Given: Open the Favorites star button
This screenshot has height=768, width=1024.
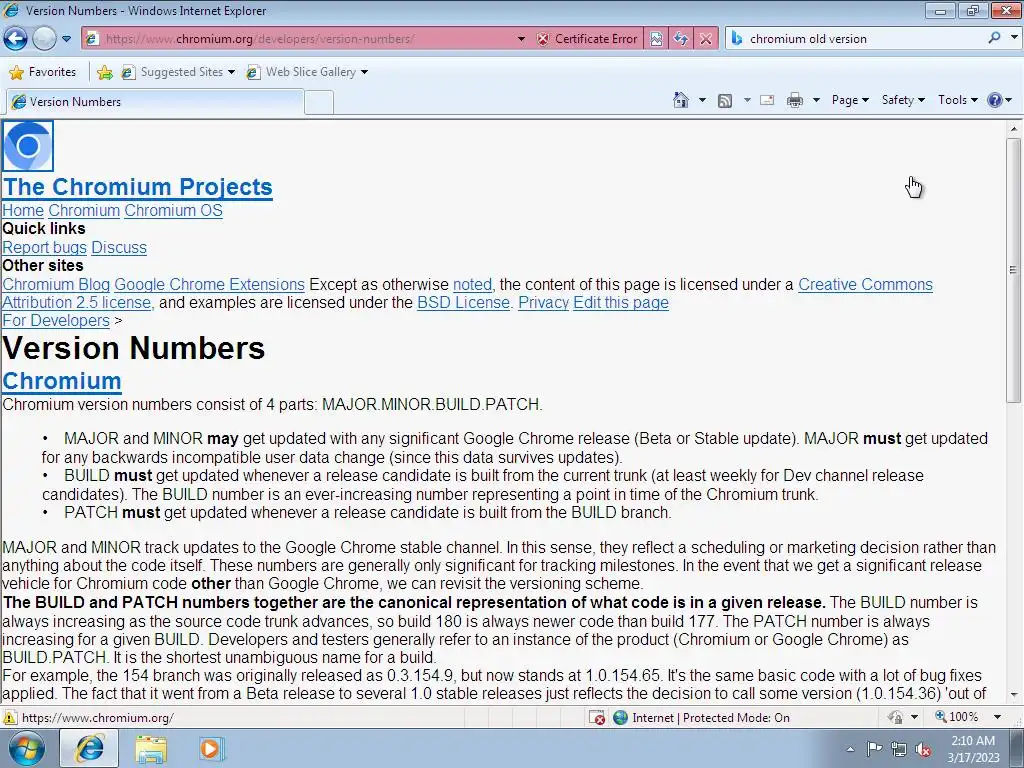Looking at the screenshot, I should [43, 72].
